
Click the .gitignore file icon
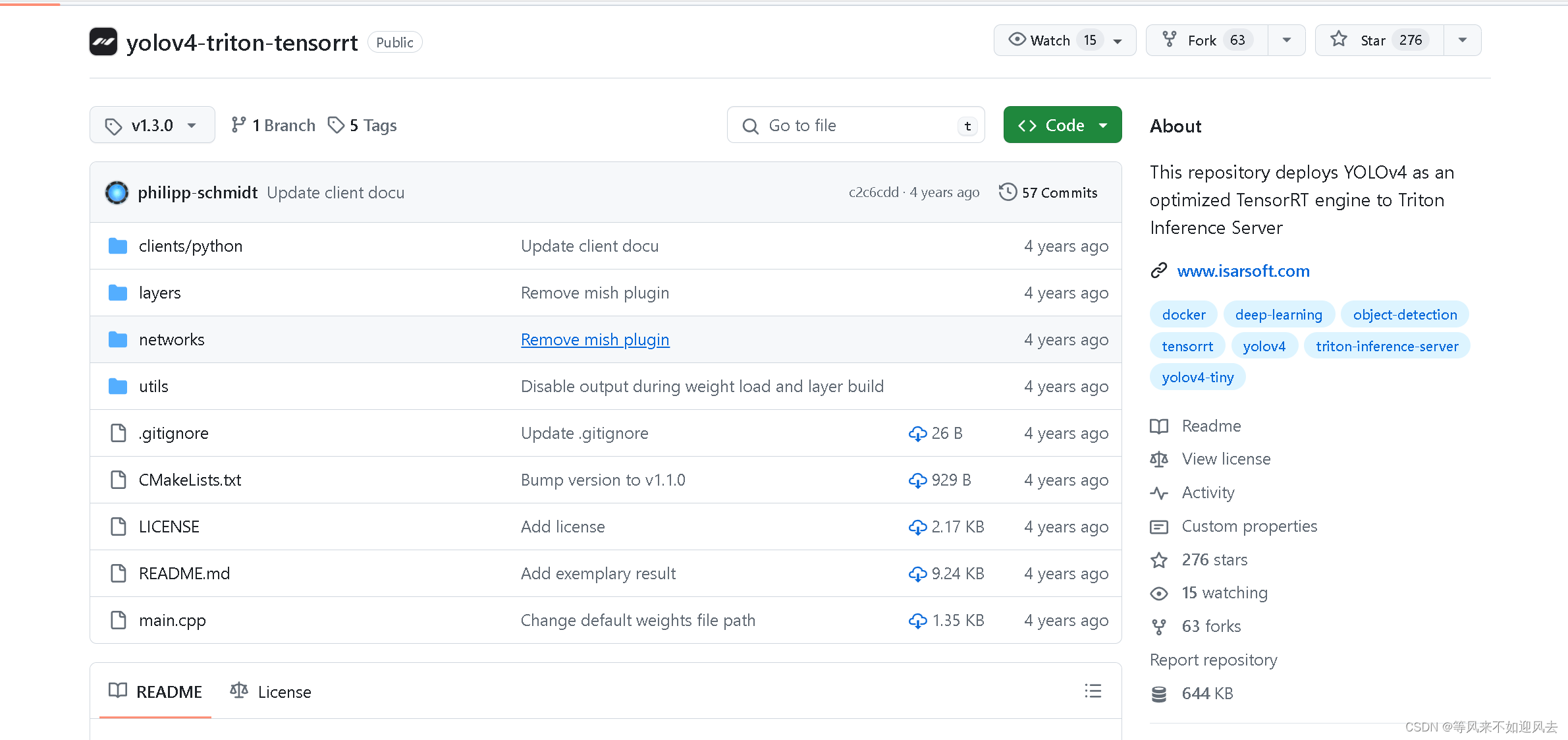(119, 433)
